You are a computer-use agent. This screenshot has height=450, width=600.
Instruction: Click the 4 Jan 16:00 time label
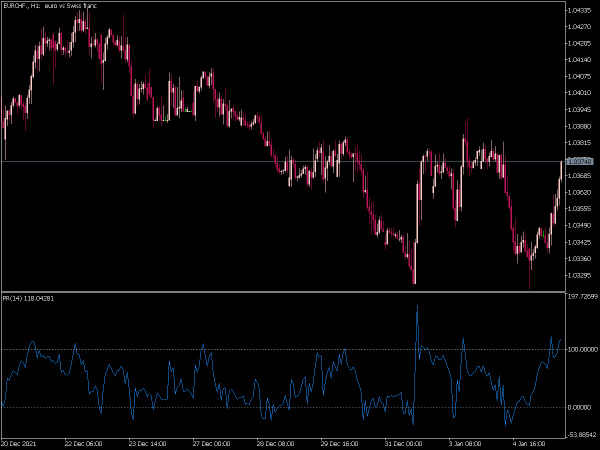pos(529,444)
